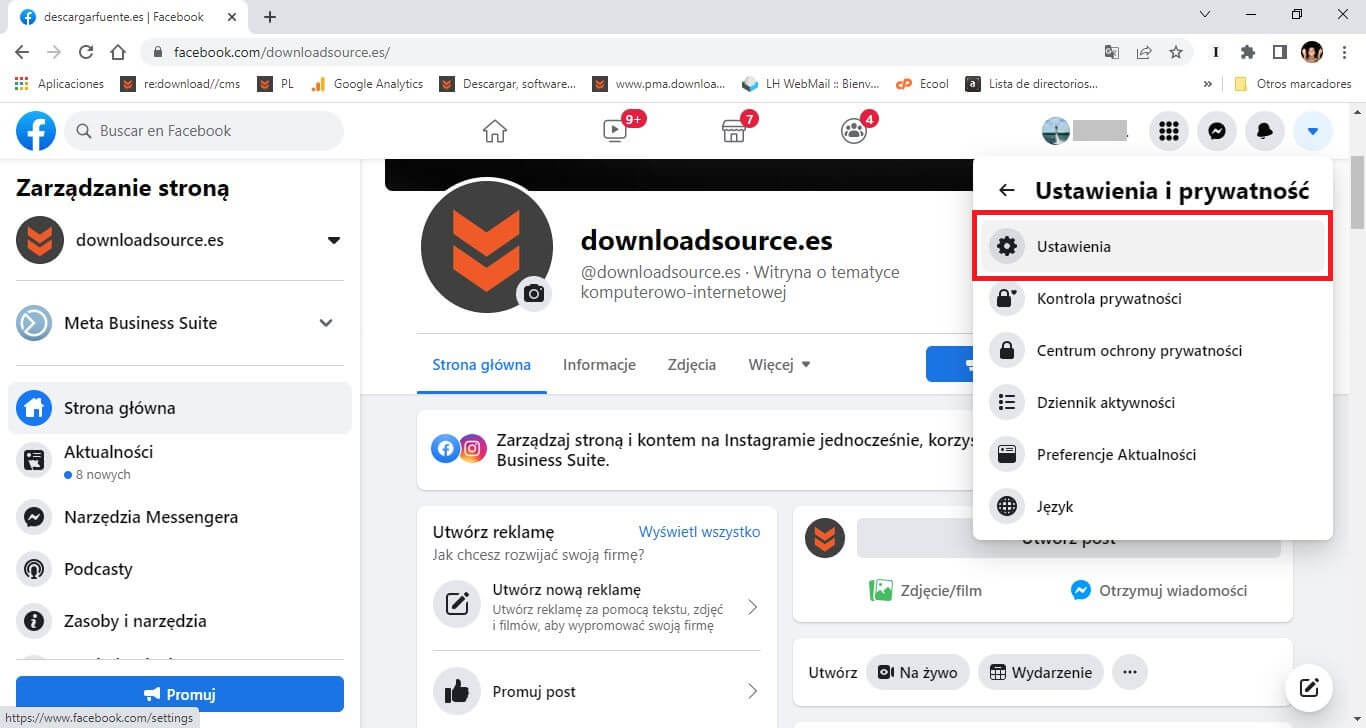Expand downloadsource.es page selector
Viewport: 1366px width, 728px height.
[x=334, y=240]
